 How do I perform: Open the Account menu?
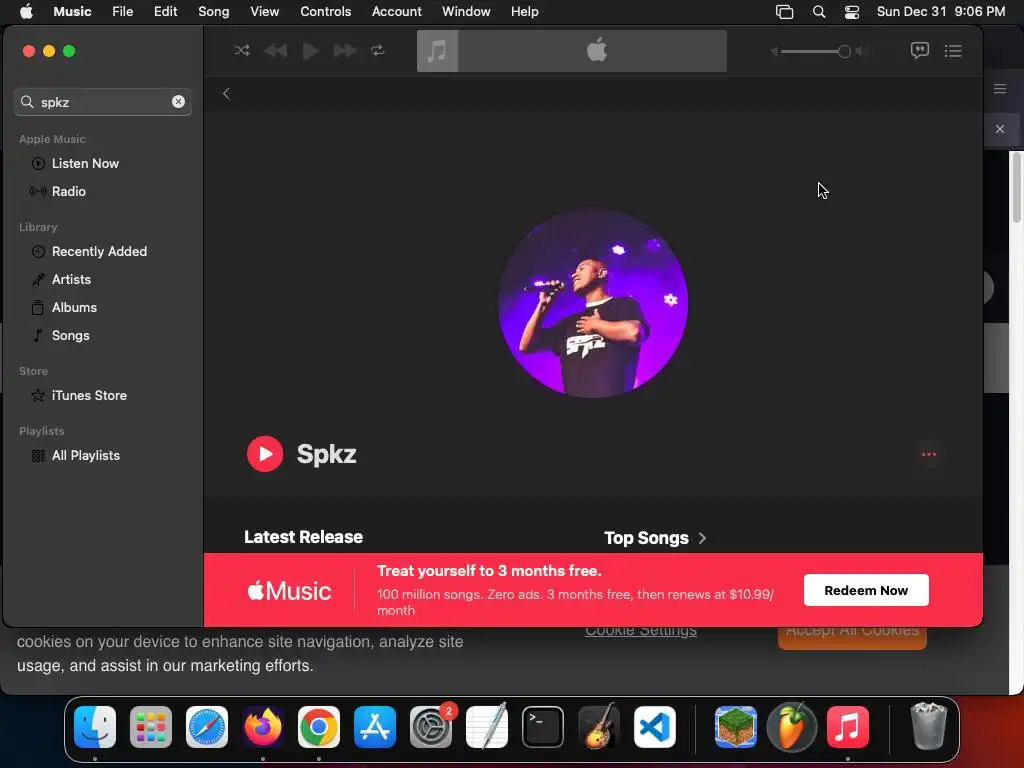396,12
